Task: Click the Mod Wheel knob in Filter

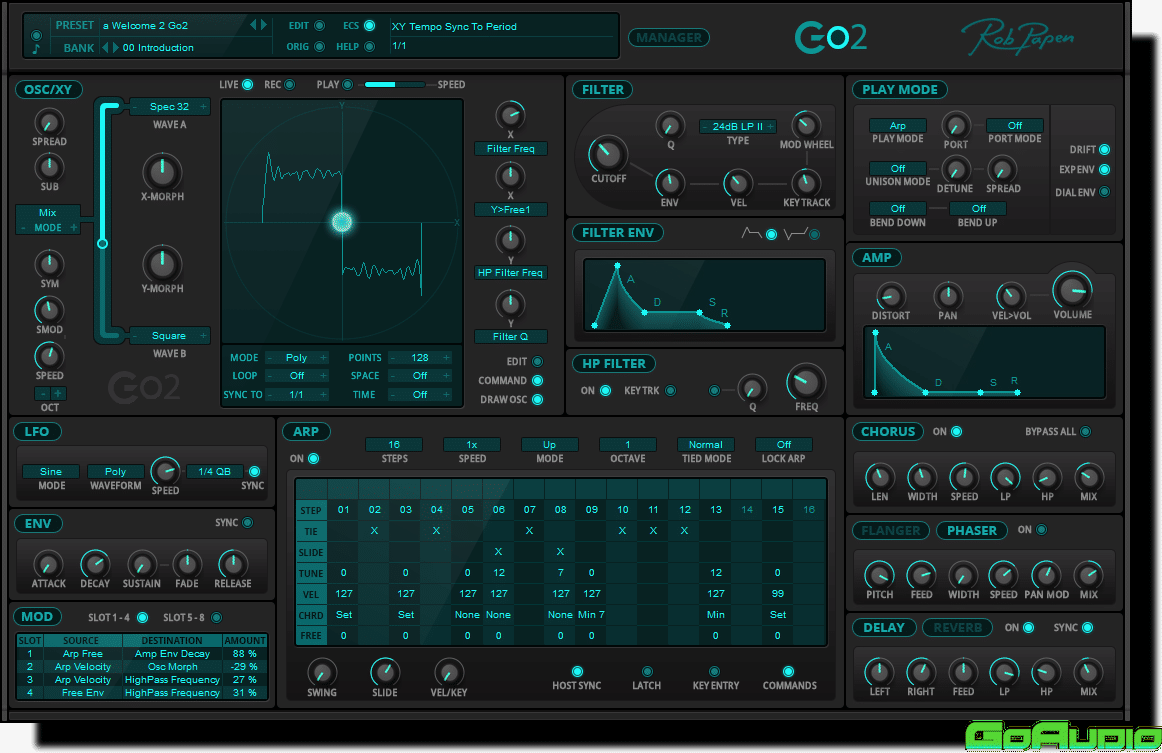Action: (x=806, y=125)
